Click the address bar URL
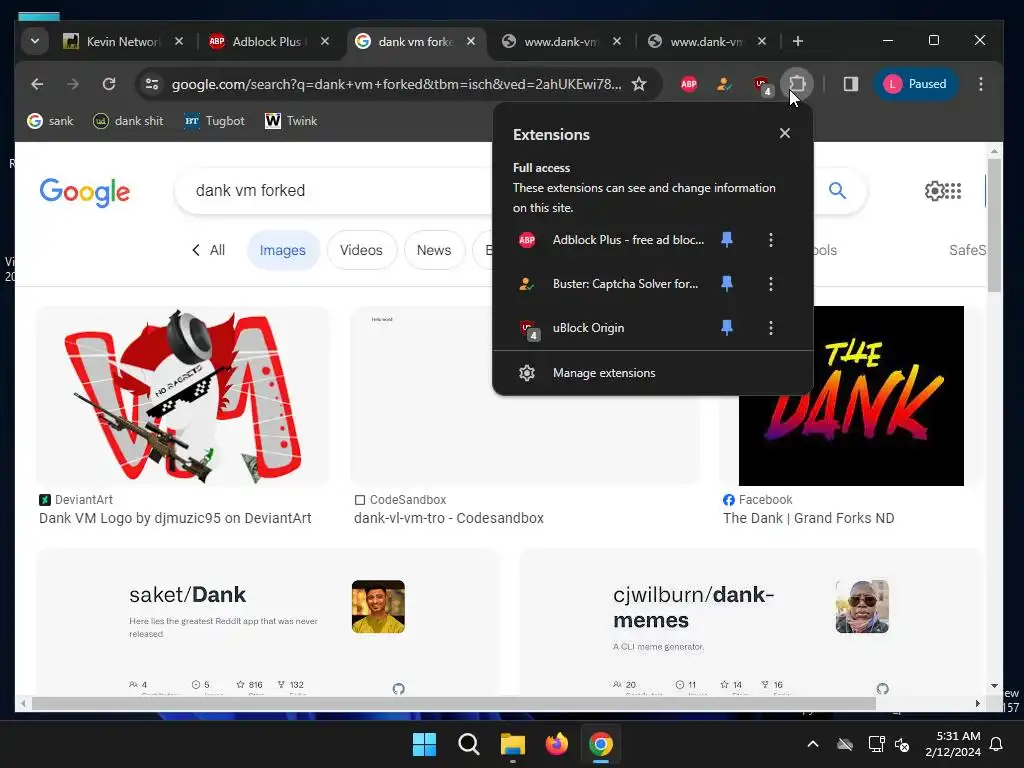Image resolution: width=1024 pixels, height=768 pixels. tap(396, 84)
